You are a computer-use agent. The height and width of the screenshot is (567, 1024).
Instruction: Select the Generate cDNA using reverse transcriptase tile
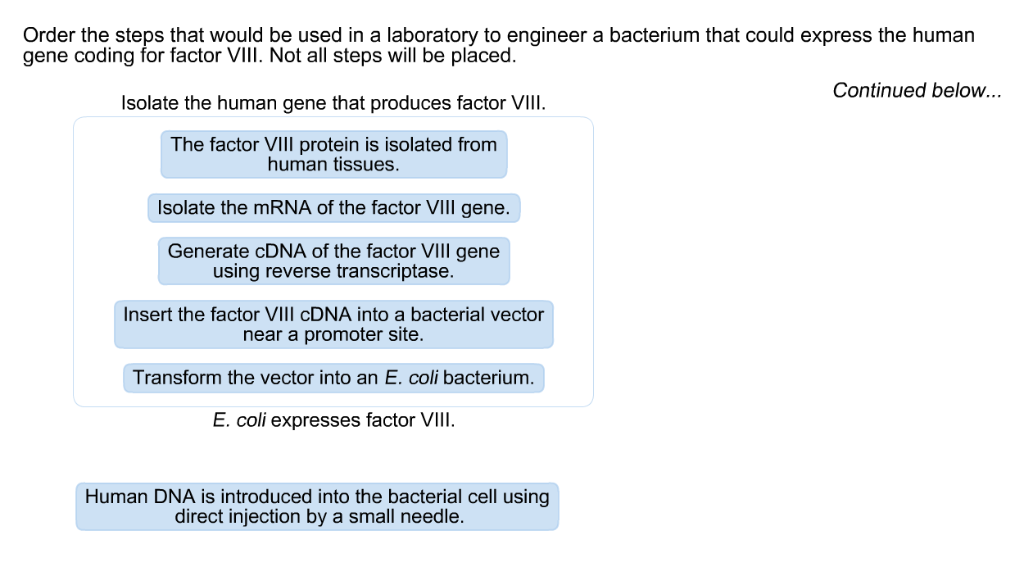(334, 261)
